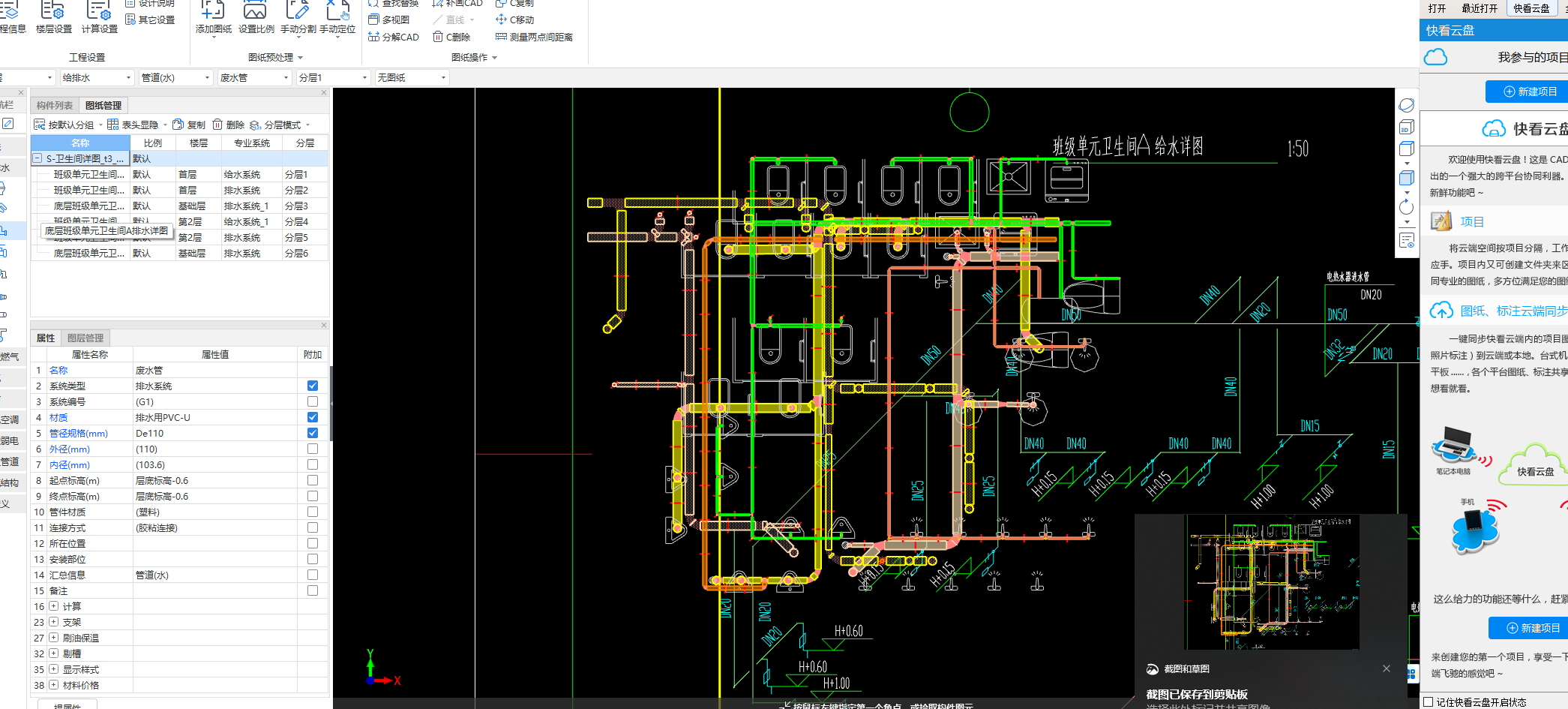Click the shaded blue cube view icon

(x=1406, y=178)
